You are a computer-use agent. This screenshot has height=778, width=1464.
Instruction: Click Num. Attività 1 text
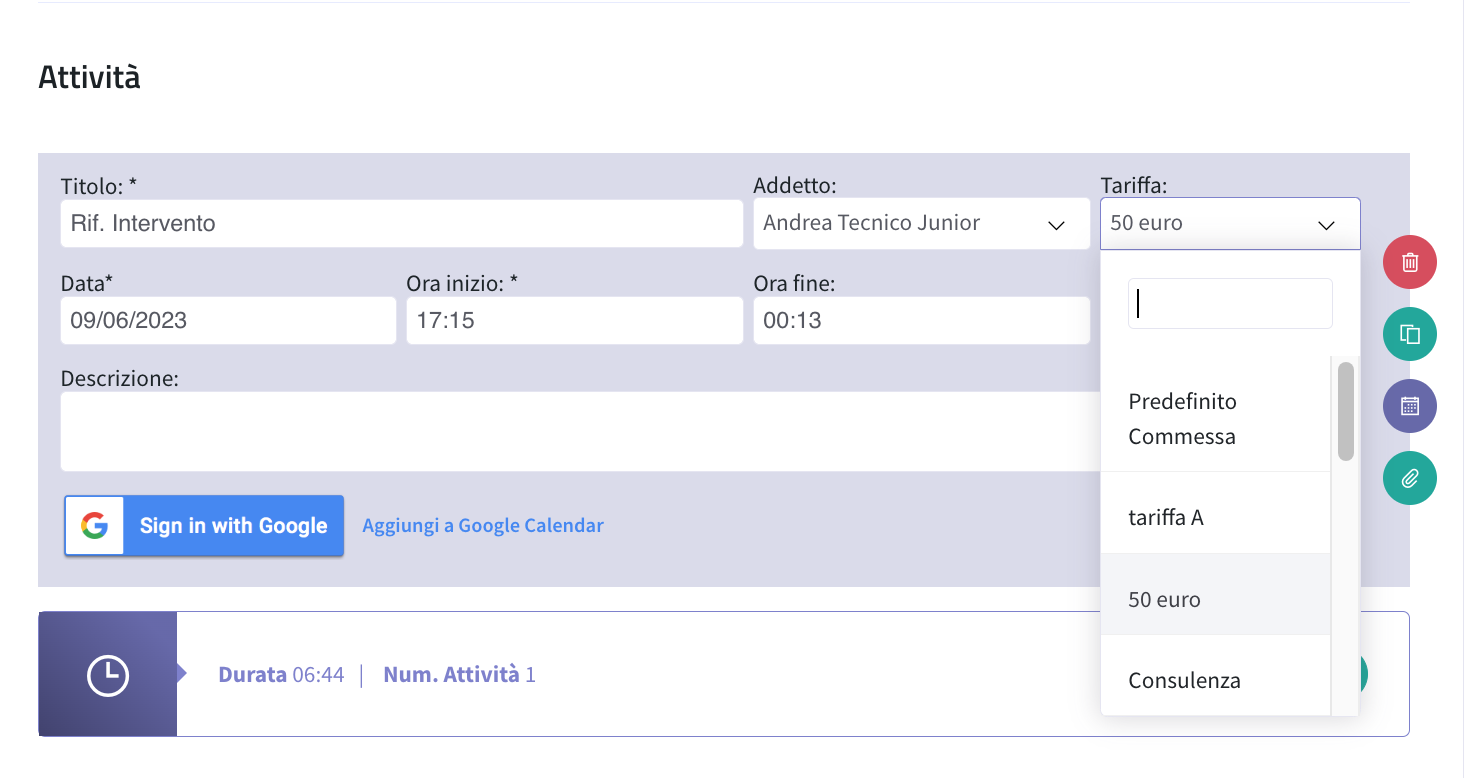tap(459, 675)
